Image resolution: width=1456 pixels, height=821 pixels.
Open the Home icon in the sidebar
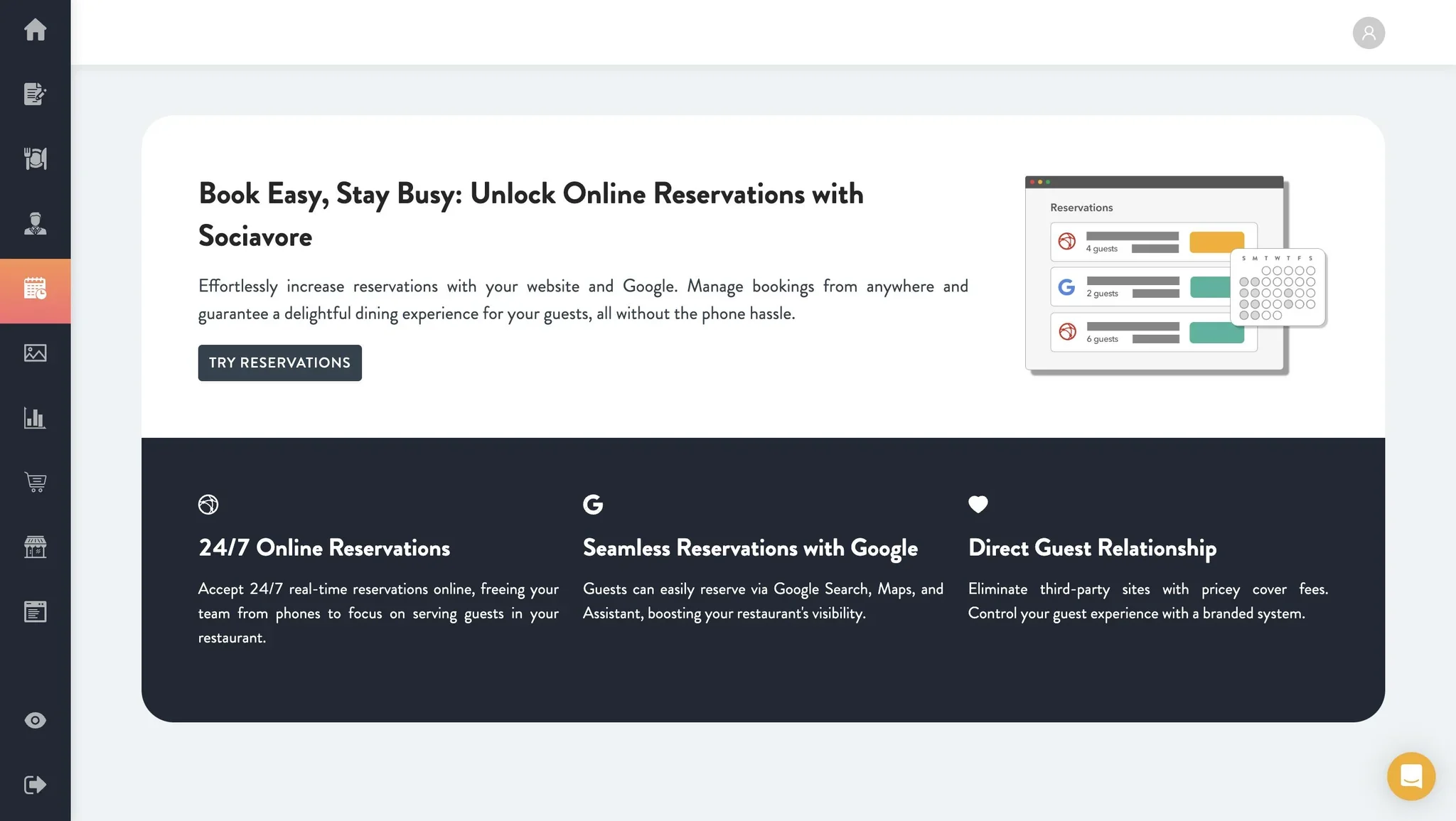click(x=35, y=29)
